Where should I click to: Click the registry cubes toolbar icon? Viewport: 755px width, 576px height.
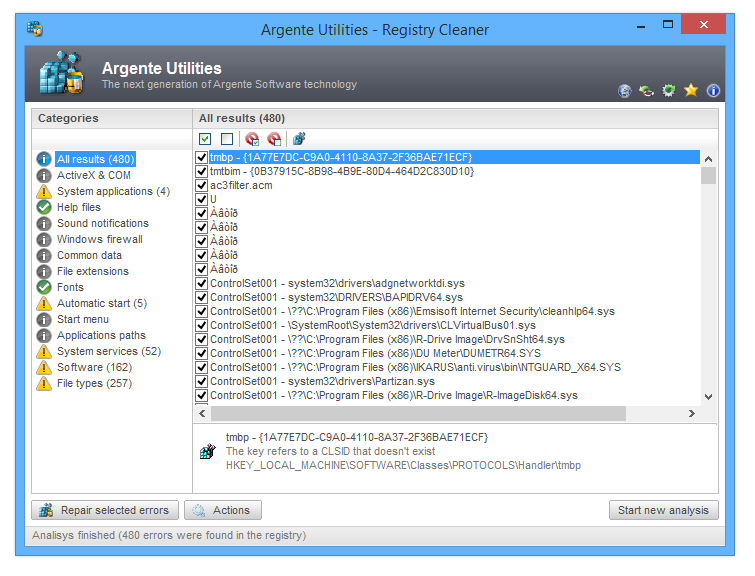coord(299,139)
